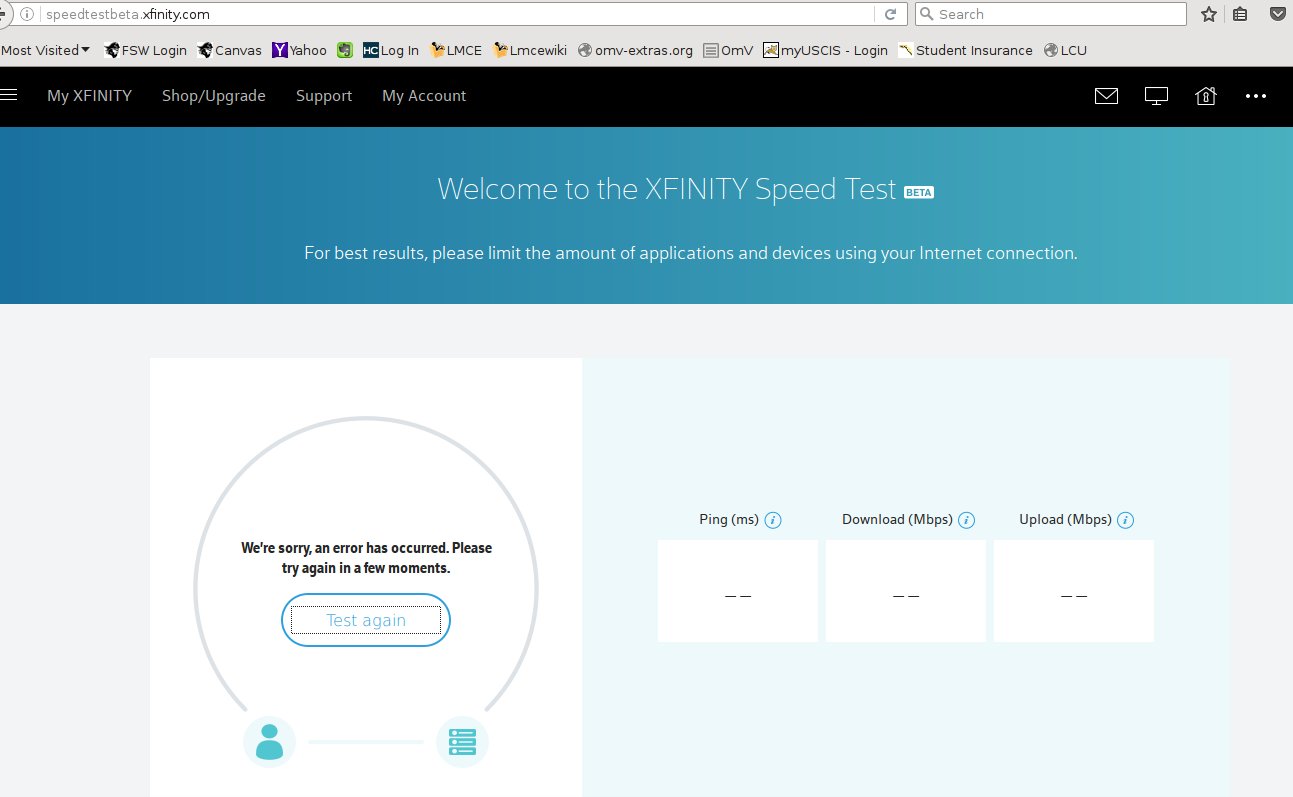Screen dimensions: 1293x797
Task: Open the Student Insurance bookmark
Action: pyautogui.click(x=965, y=50)
